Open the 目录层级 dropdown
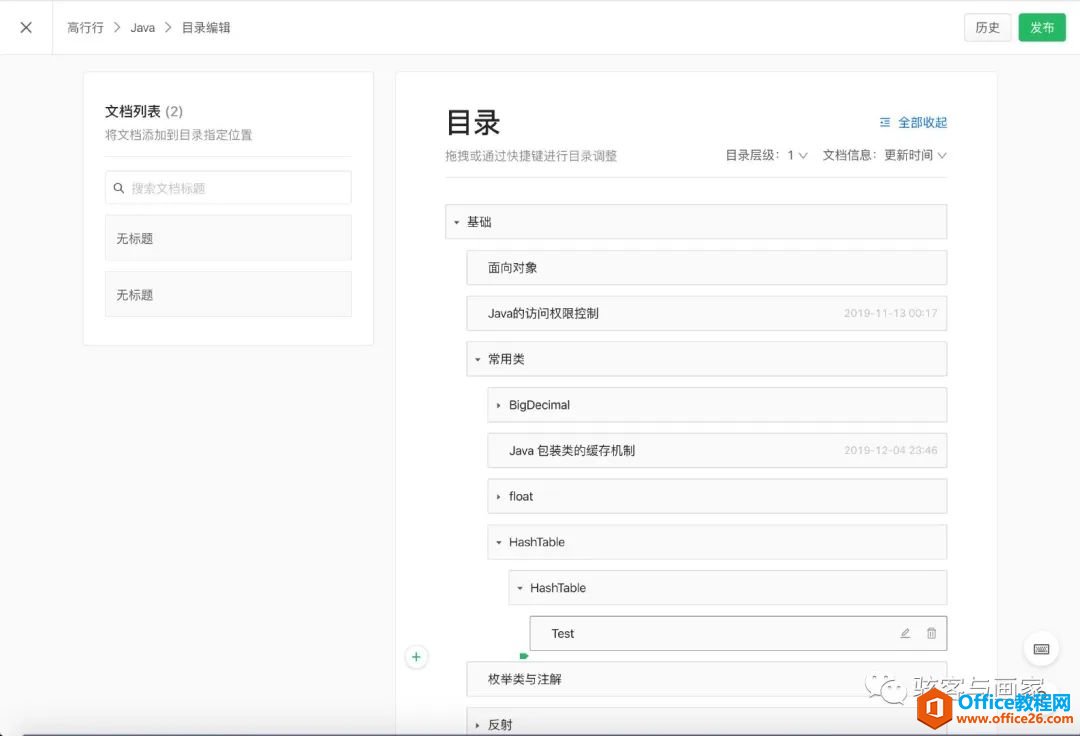 point(797,155)
